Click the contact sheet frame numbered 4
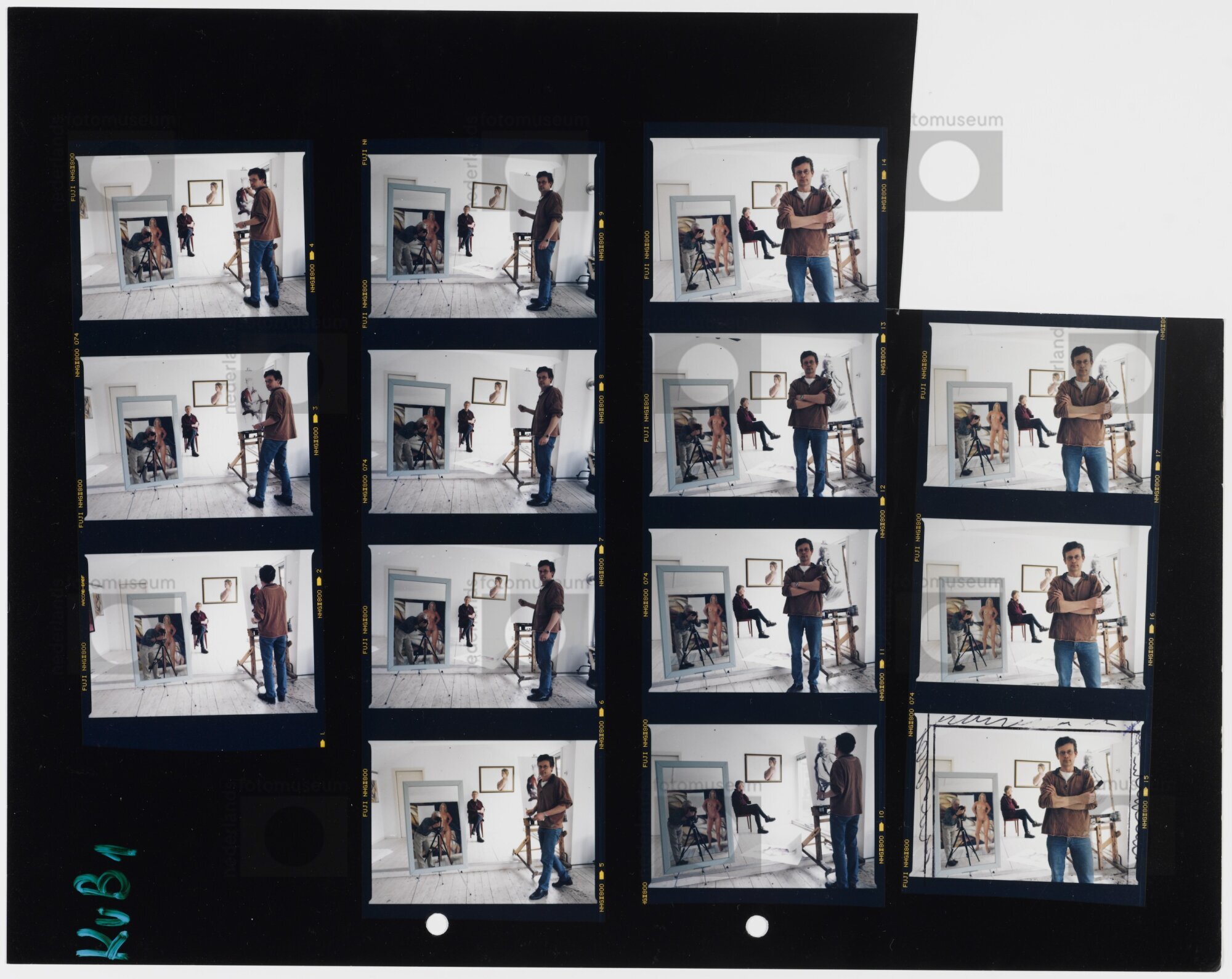The image size is (1232, 979). (192, 235)
